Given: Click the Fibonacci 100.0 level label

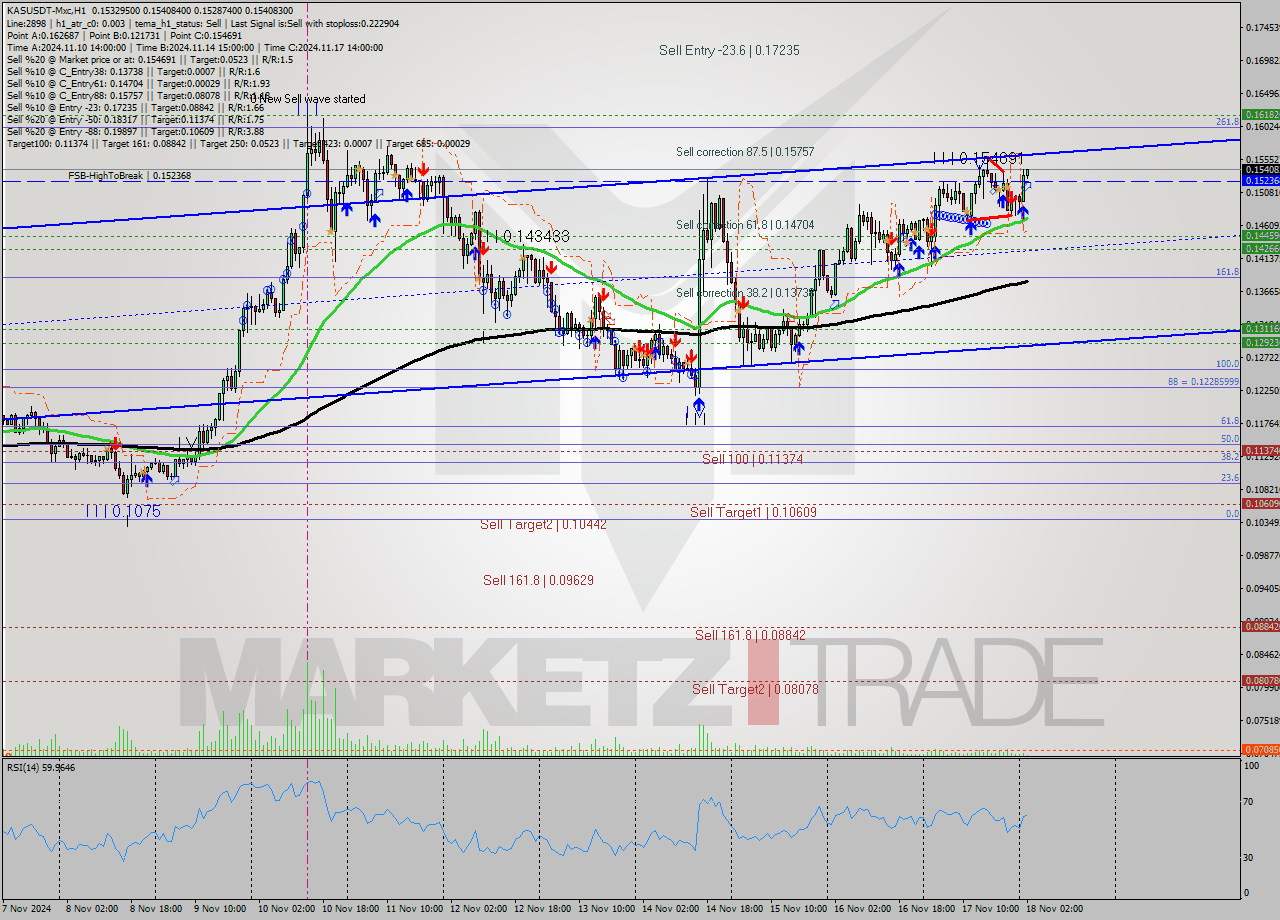Looking at the screenshot, I should [x=1227, y=364].
